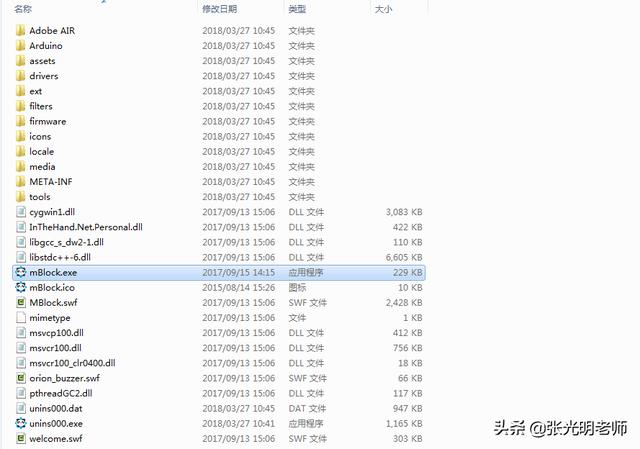Select the unins000.exe uninstaller icon

[20, 423]
